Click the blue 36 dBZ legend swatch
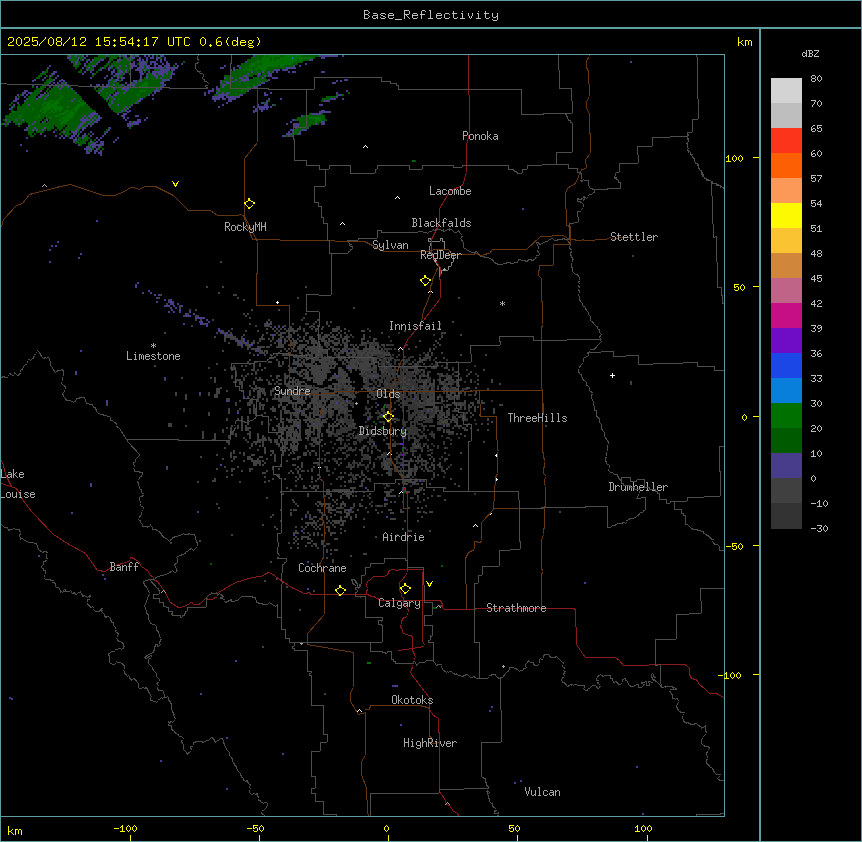This screenshot has height=842, width=862. tap(786, 365)
